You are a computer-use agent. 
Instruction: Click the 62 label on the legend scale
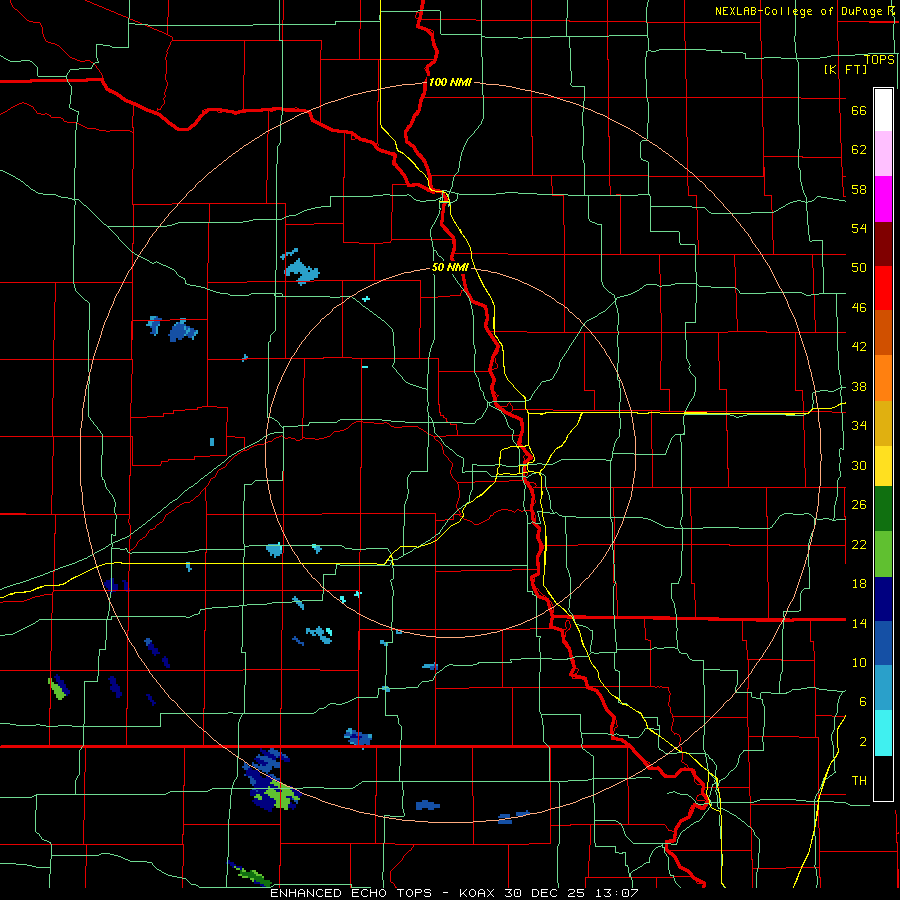click(859, 150)
